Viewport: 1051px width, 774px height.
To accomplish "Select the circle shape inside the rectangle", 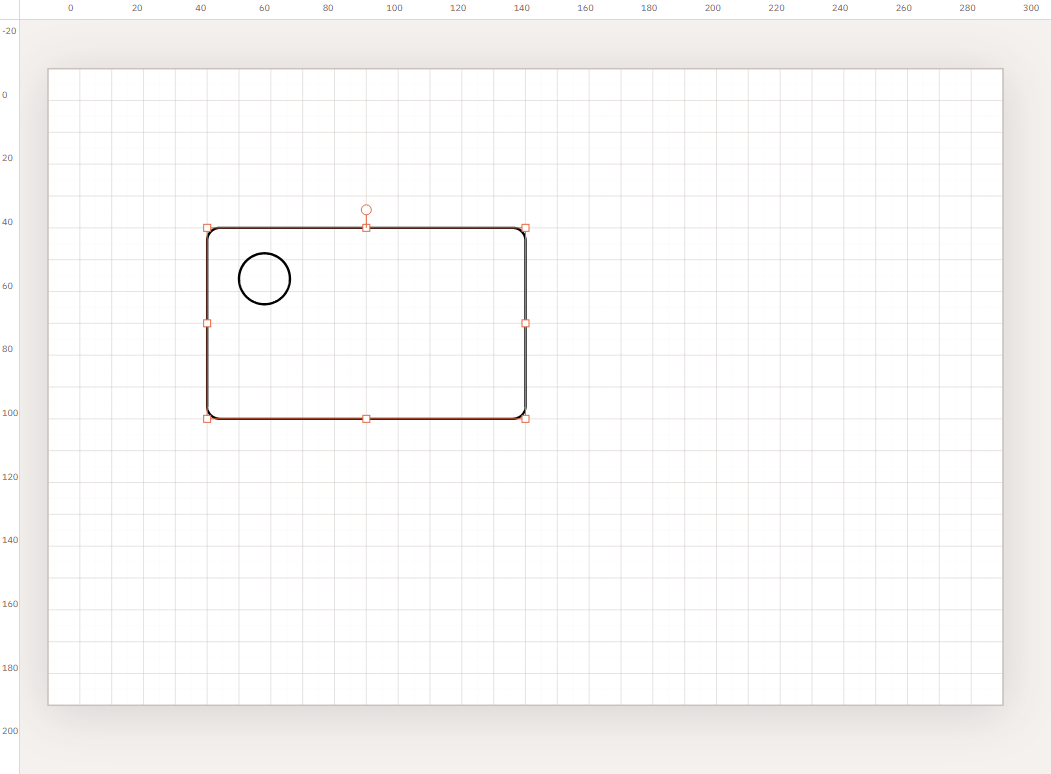I will tap(264, 279).
